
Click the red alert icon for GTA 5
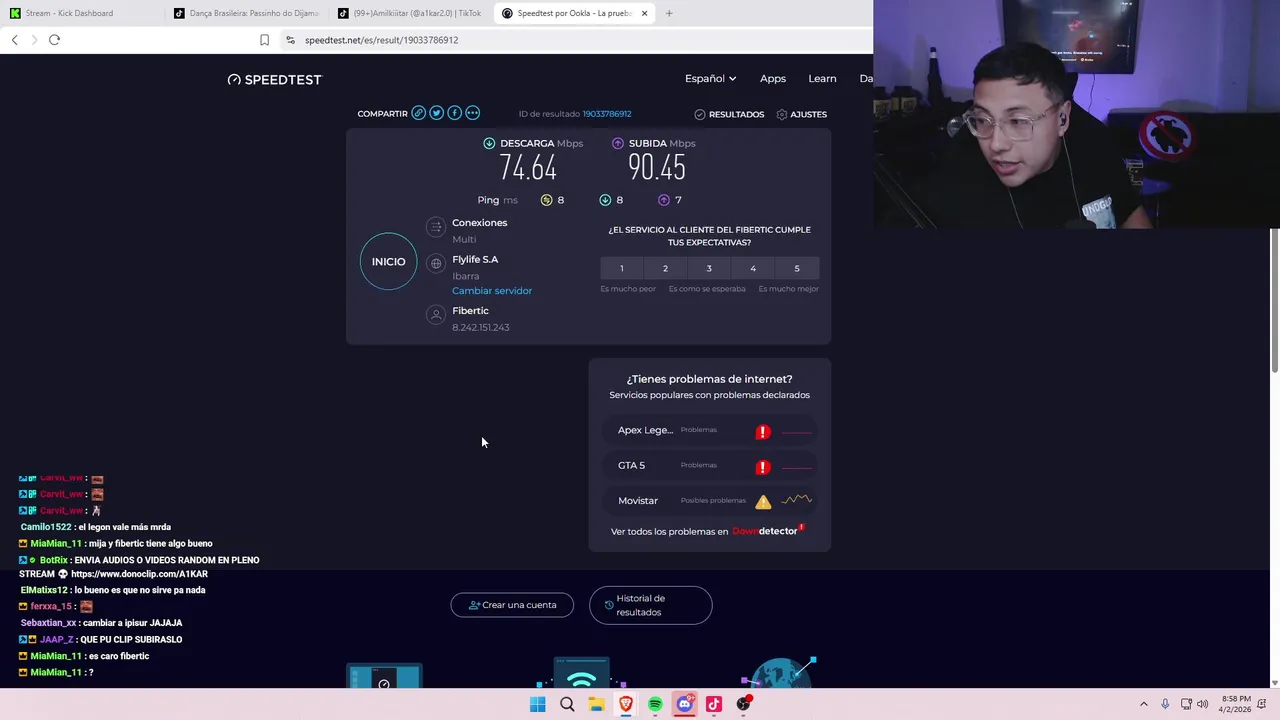point(763,467)
